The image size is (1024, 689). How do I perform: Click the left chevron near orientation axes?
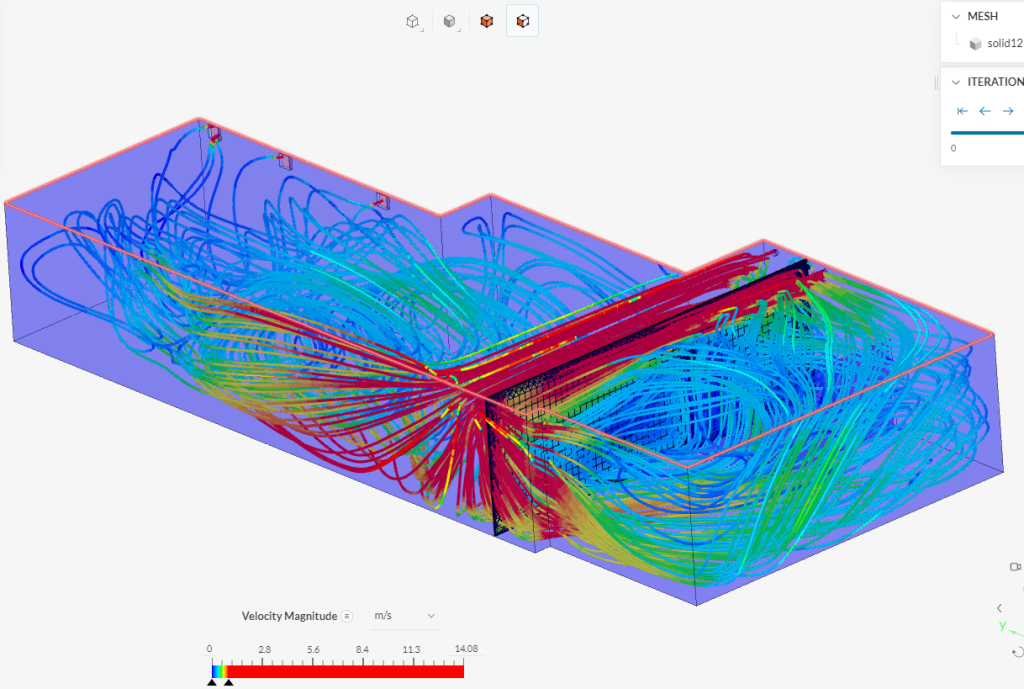pyautogui.click(x=999, y=608)
